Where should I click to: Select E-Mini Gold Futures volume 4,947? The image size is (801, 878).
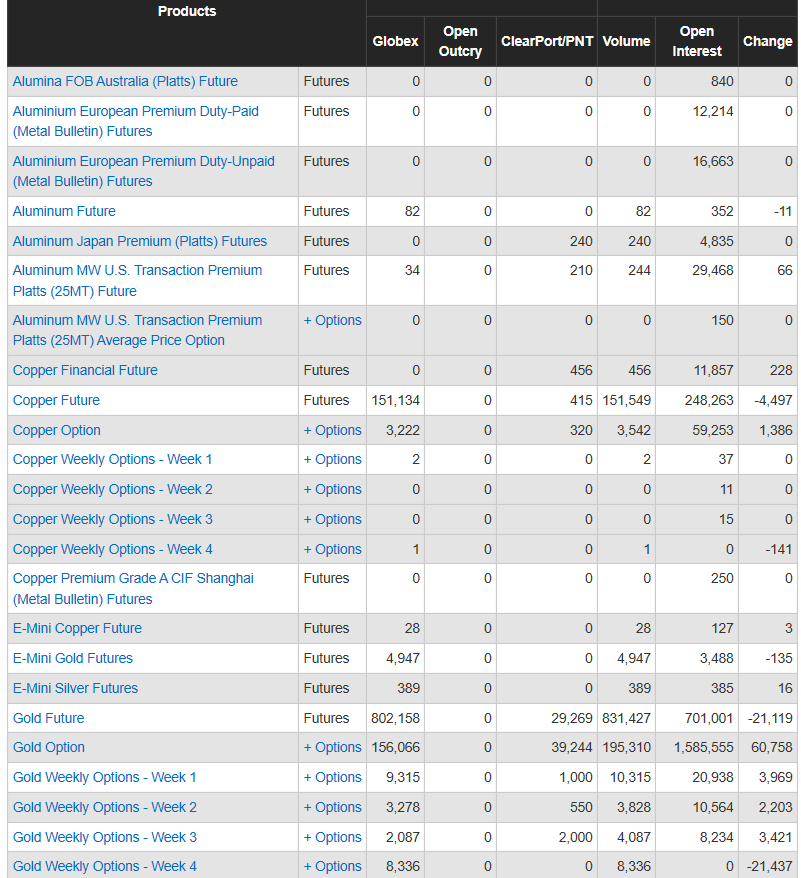click(x=634, y=658)
